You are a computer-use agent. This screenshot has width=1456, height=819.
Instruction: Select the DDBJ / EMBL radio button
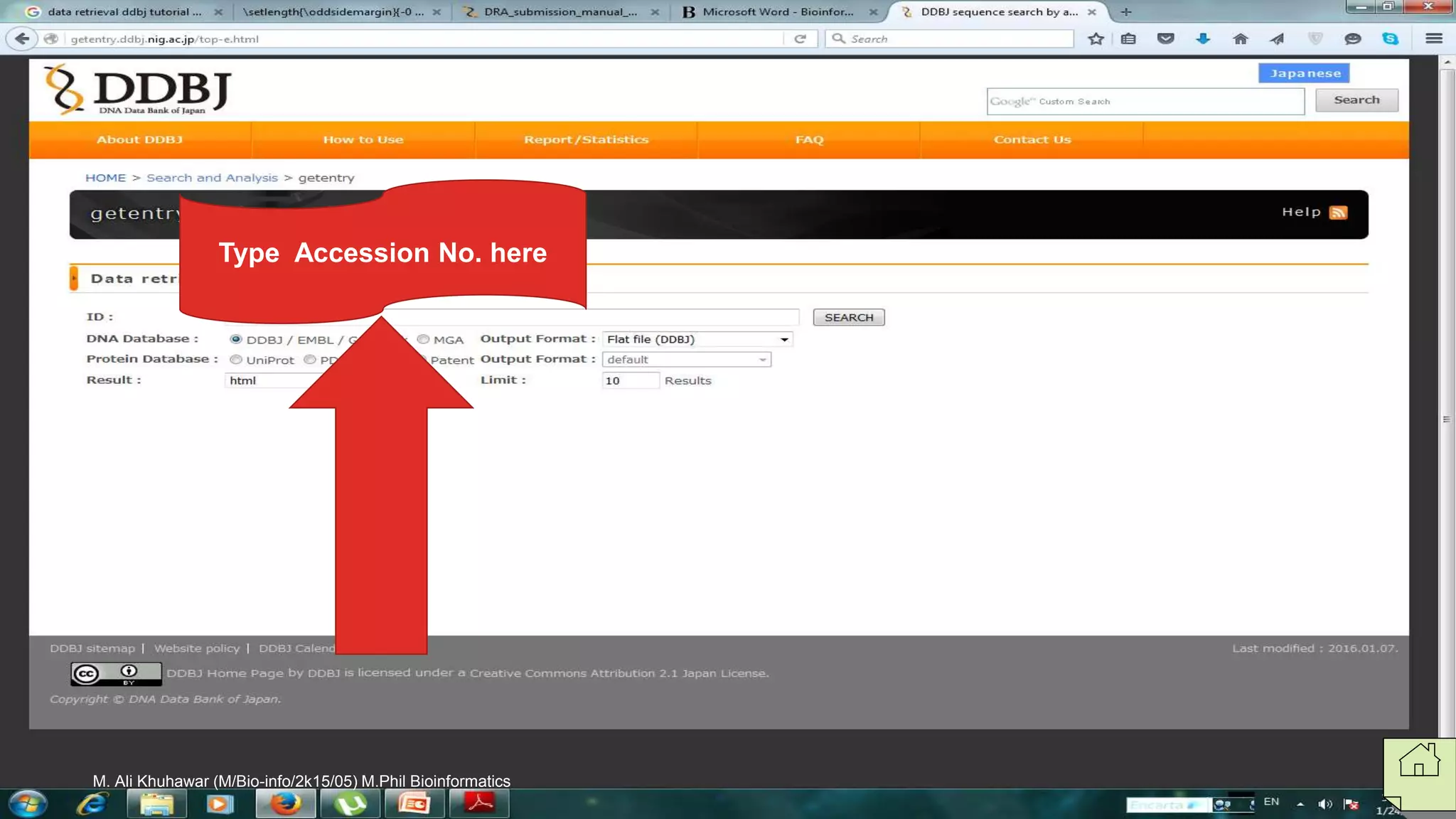[x=236, y=340]
